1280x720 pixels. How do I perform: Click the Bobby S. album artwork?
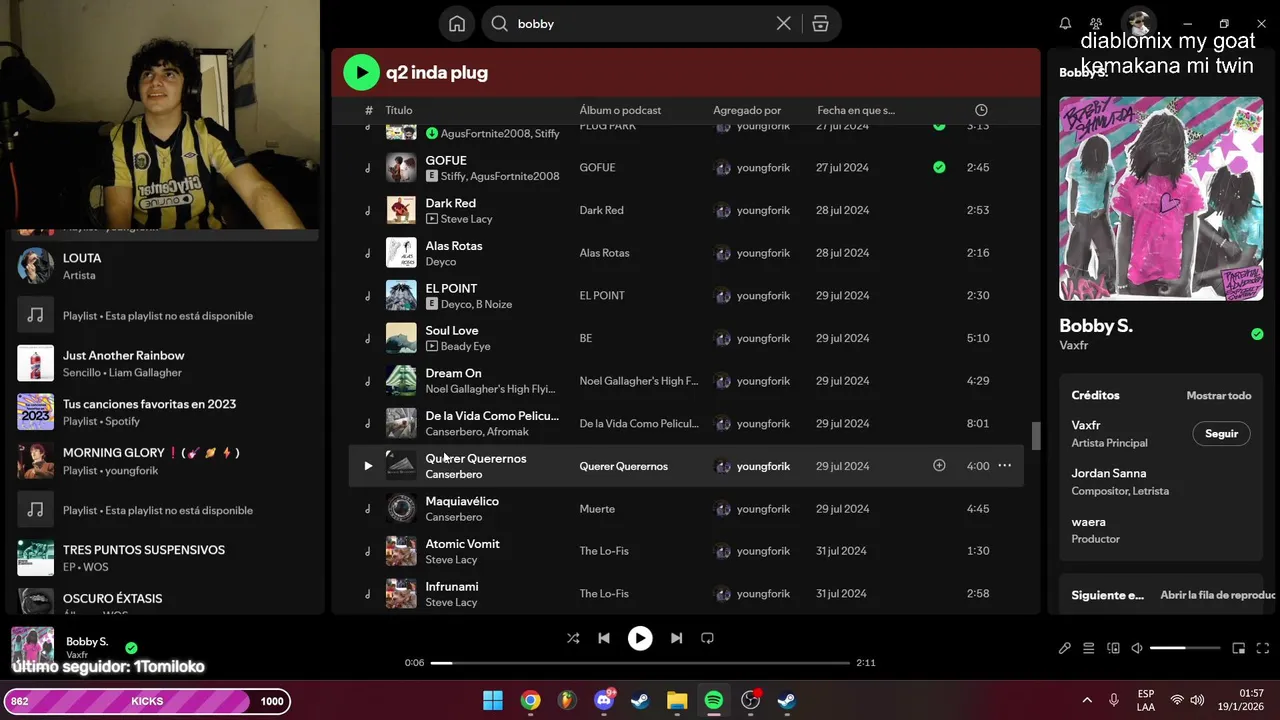tap(1161, 198)
